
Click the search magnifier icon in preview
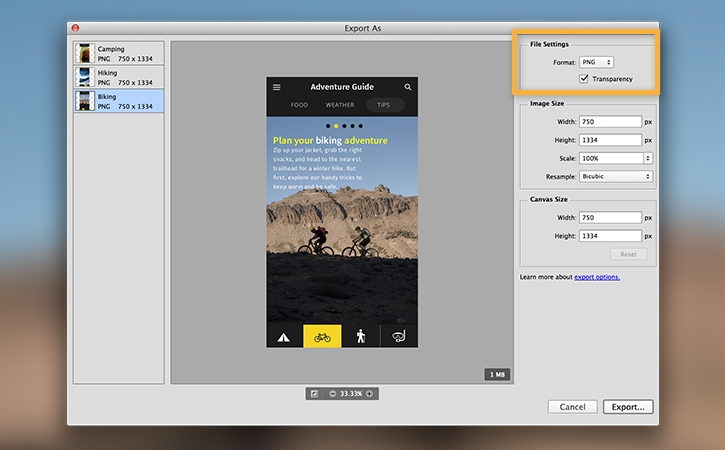pyautogui.click(x=407, y=87)
